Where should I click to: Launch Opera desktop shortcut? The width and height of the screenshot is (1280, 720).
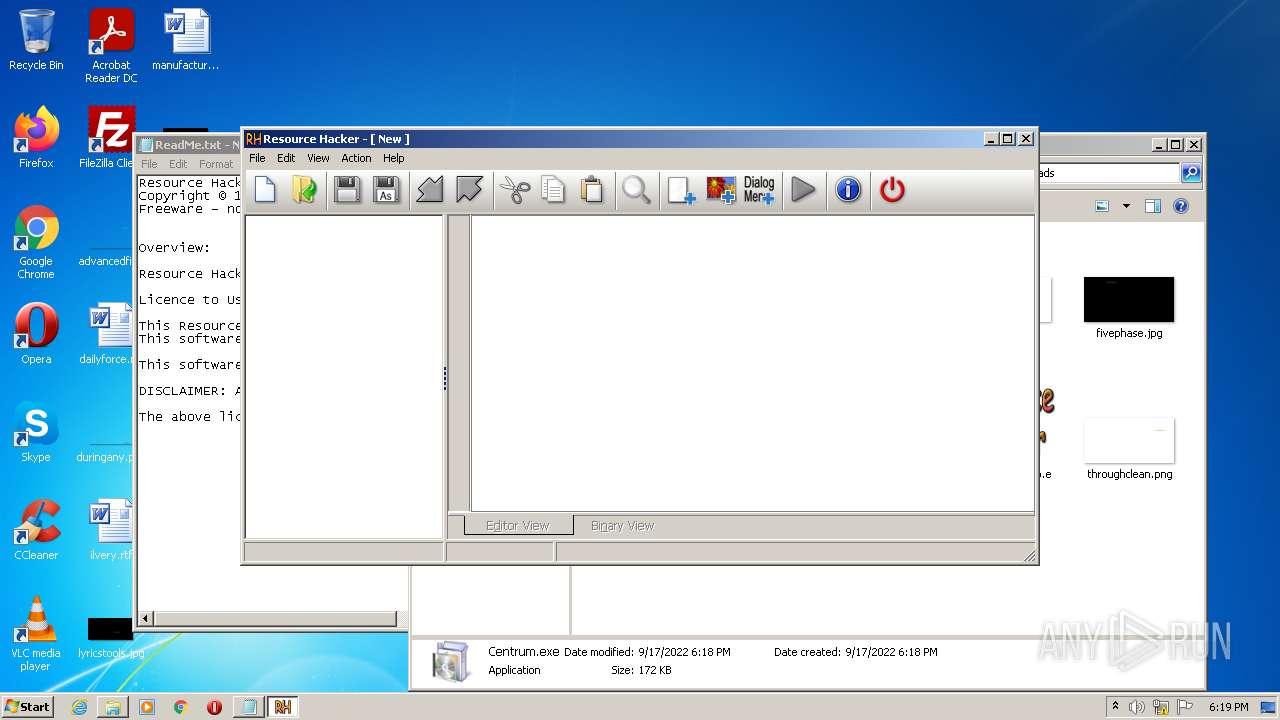tap(36, 334)
